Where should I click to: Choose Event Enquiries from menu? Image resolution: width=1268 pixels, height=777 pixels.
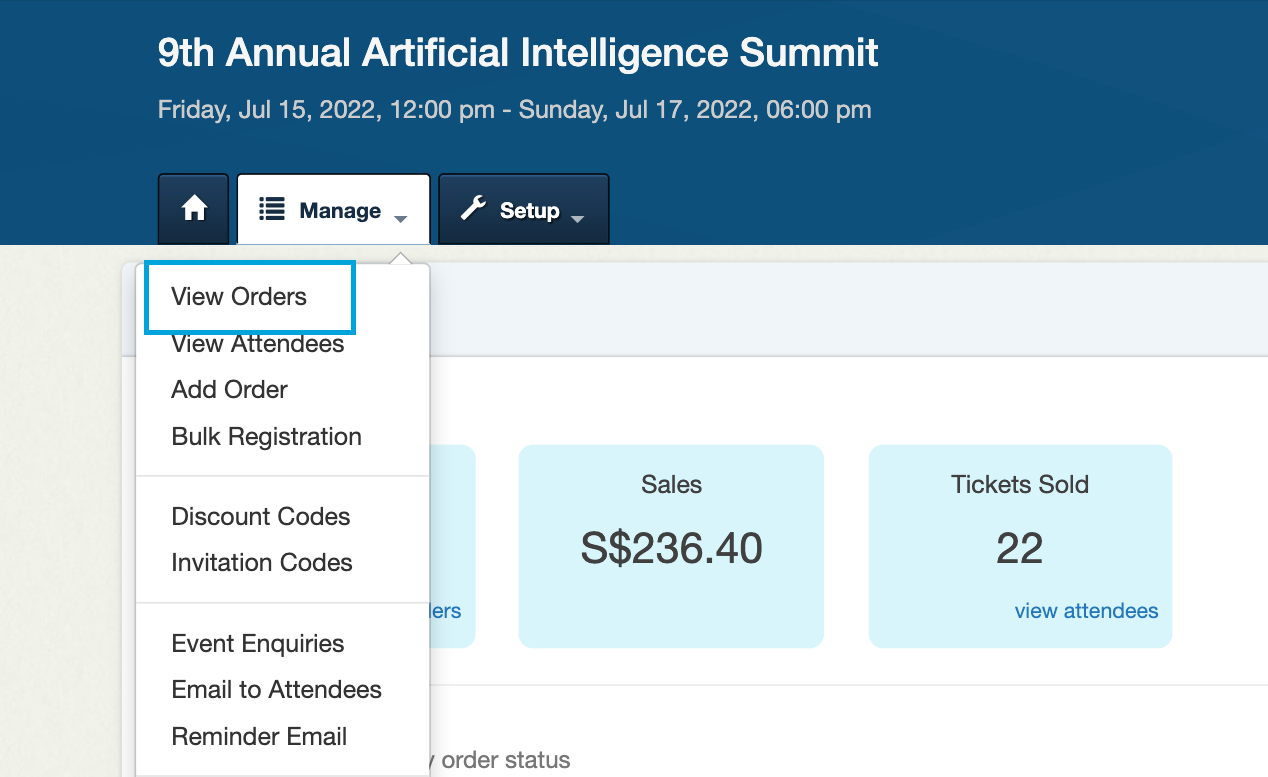[x=258, y=644]
